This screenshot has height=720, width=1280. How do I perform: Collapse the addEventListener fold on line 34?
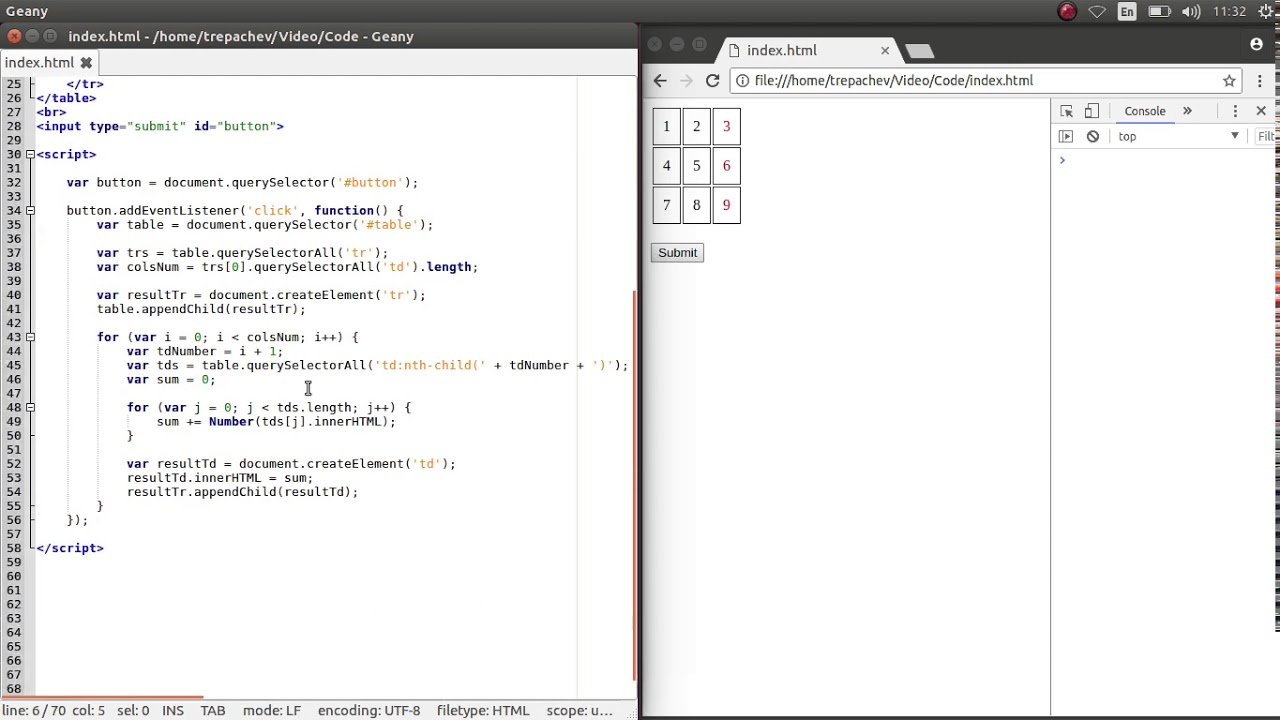click(30, 210)
